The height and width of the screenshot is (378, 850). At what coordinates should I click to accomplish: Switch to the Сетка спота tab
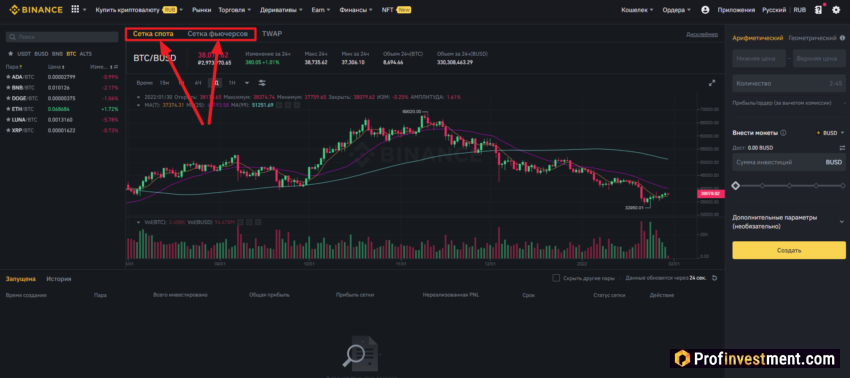point(153,34)
